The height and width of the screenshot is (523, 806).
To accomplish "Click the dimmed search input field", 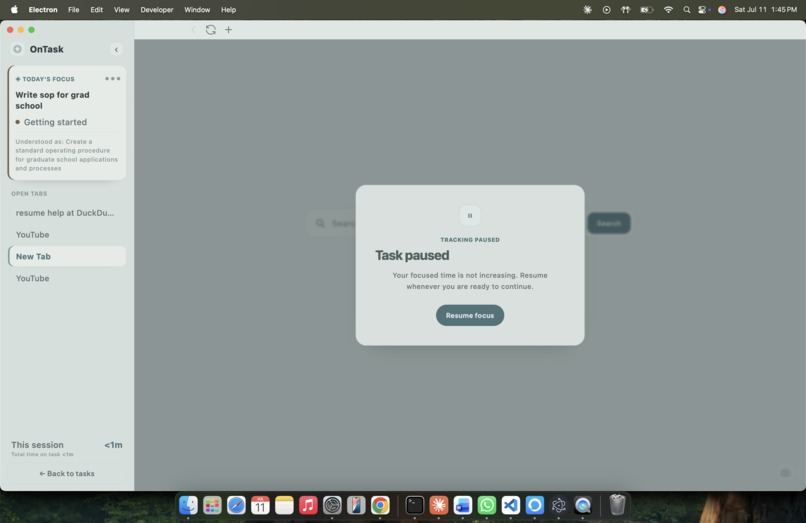I will click(x=332, y=223).
